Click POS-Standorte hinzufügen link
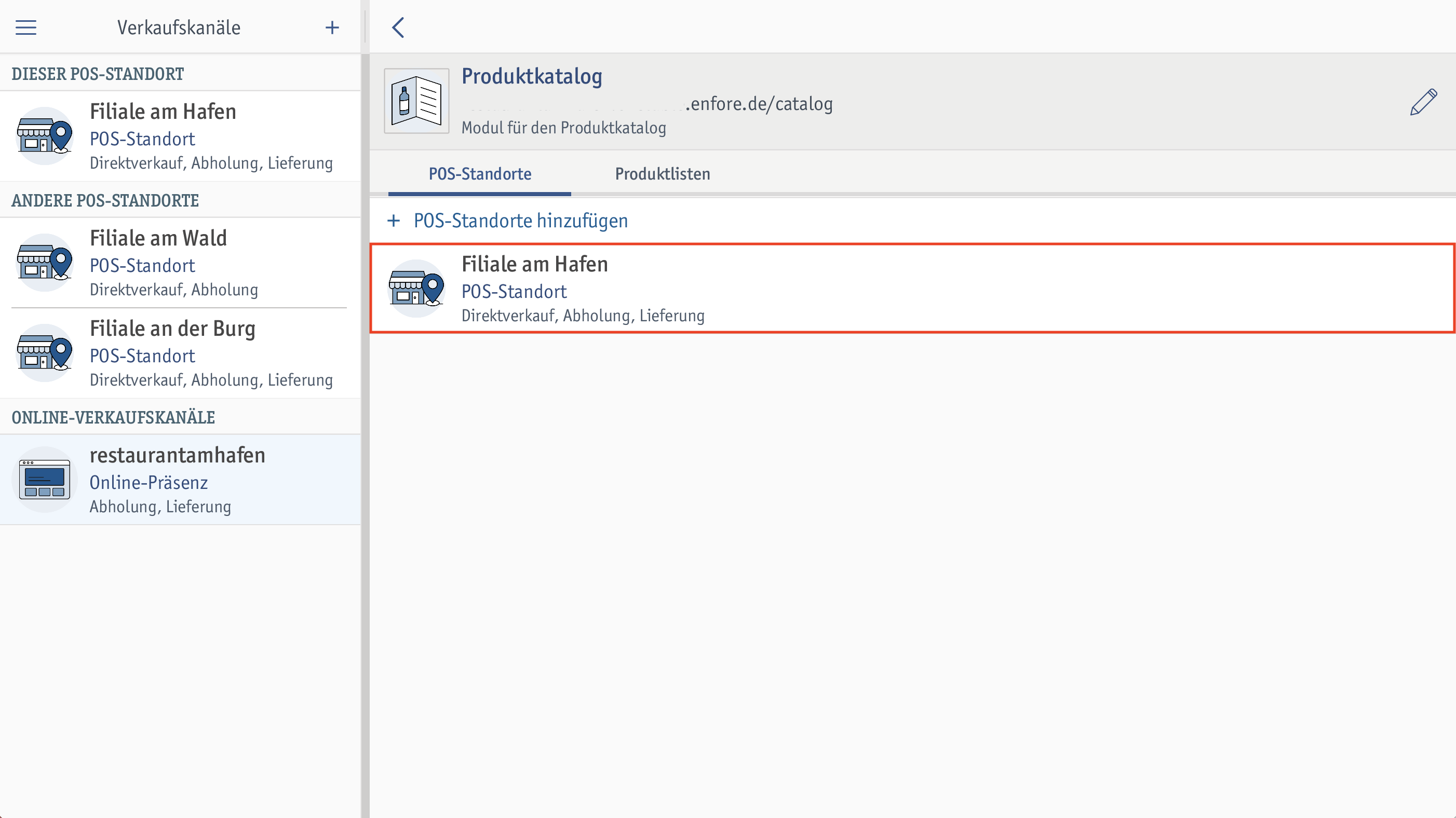The image size is (1456, 818). (x=521, y=220)
